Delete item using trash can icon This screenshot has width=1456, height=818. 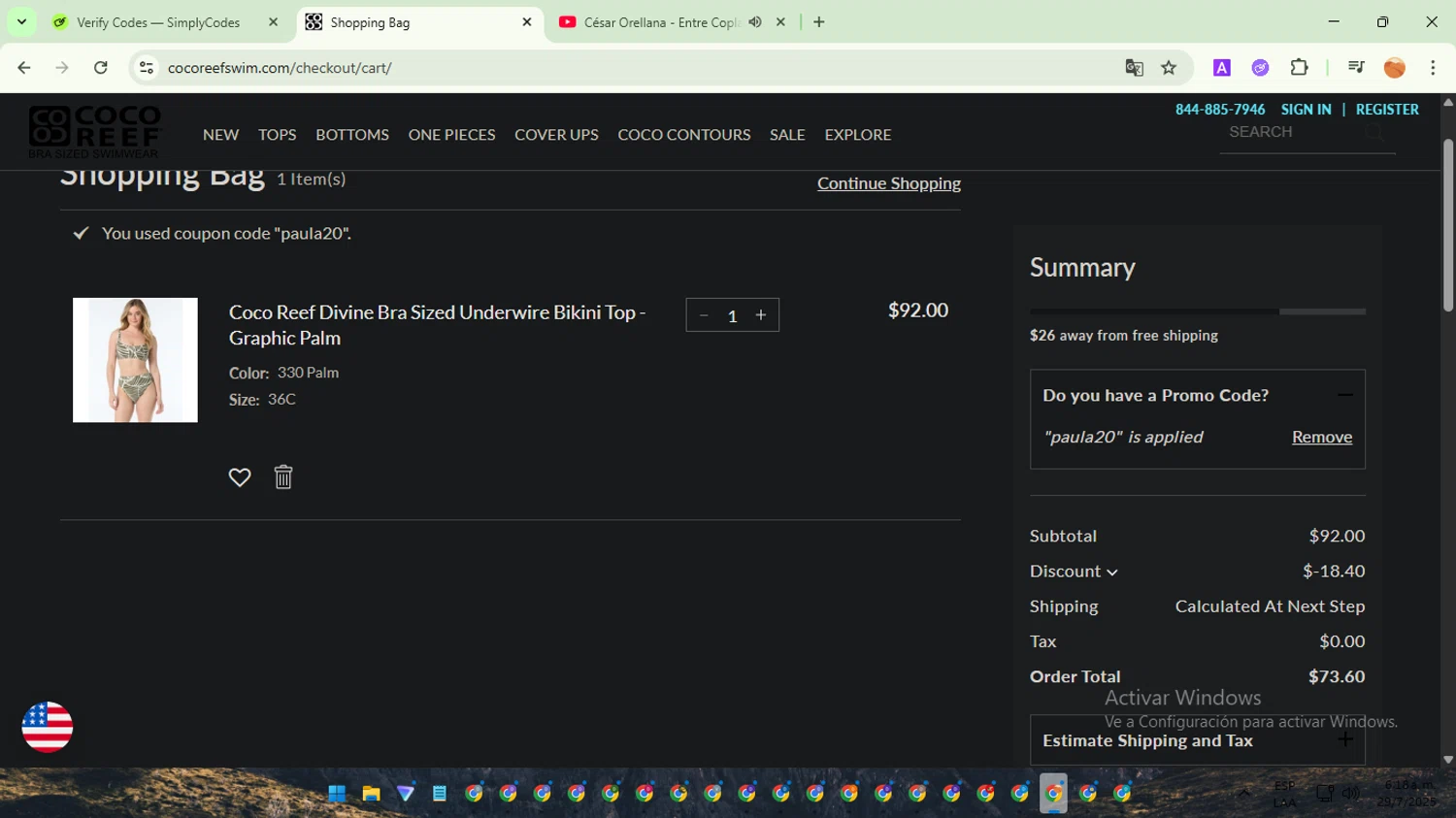(283, 476)
